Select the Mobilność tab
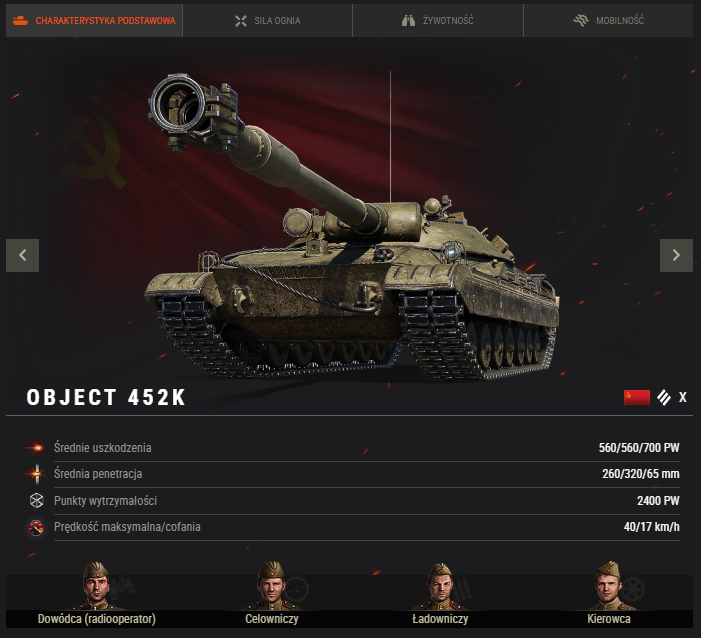Viewport: 701px width, 638px height. click(608, 21)
